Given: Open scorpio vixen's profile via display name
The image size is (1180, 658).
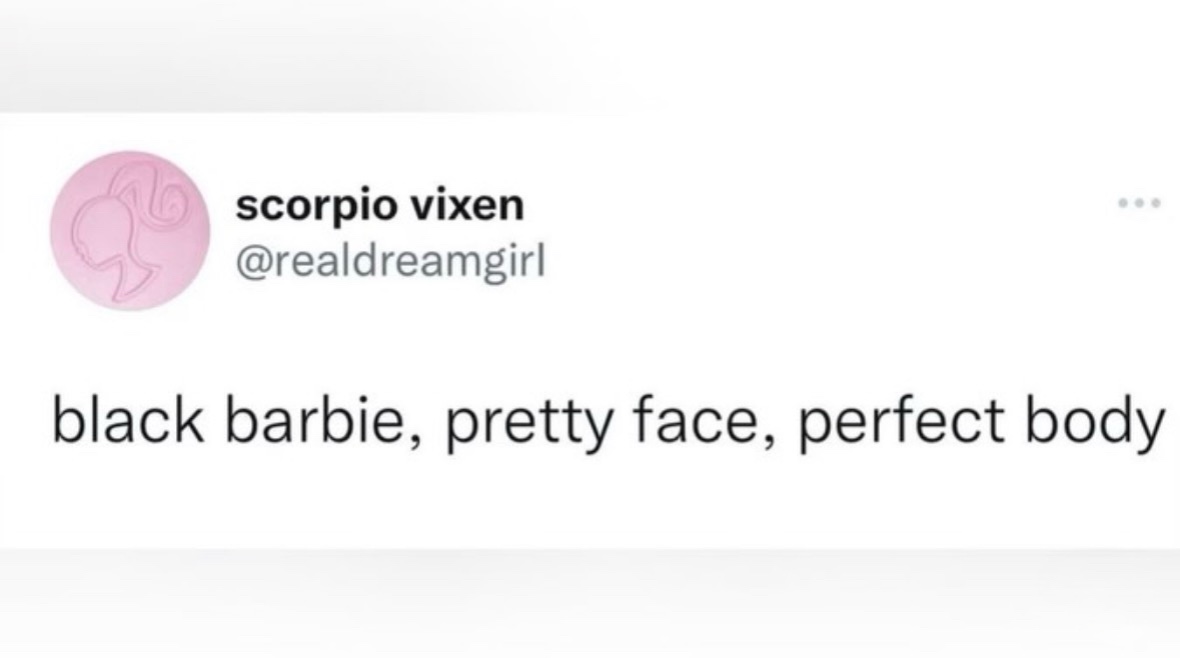Looking at the screenshot, I should [x=380, y=205].
